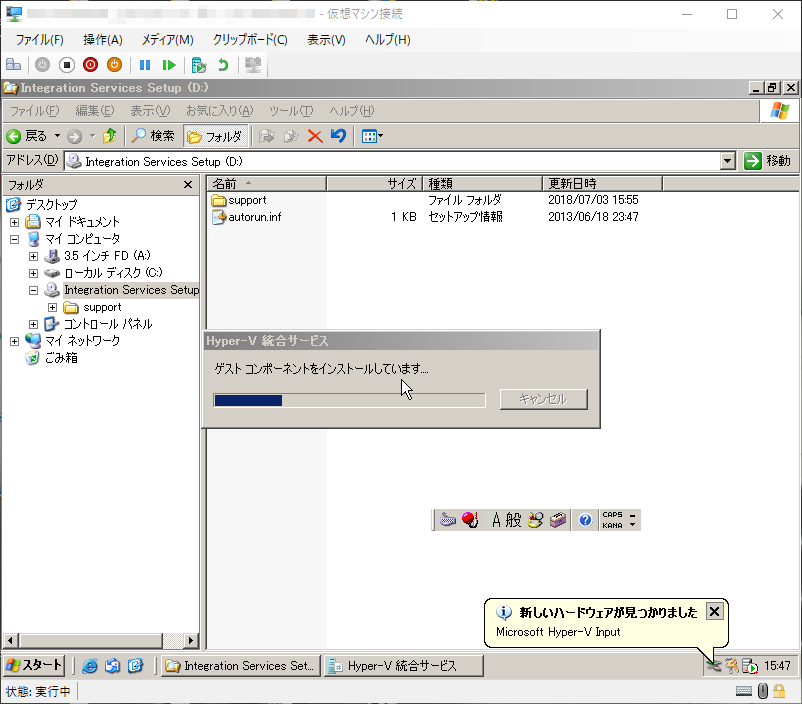Select the autorun.inf file
Viewport: 802px width, 704px height.
coord(255,217)
